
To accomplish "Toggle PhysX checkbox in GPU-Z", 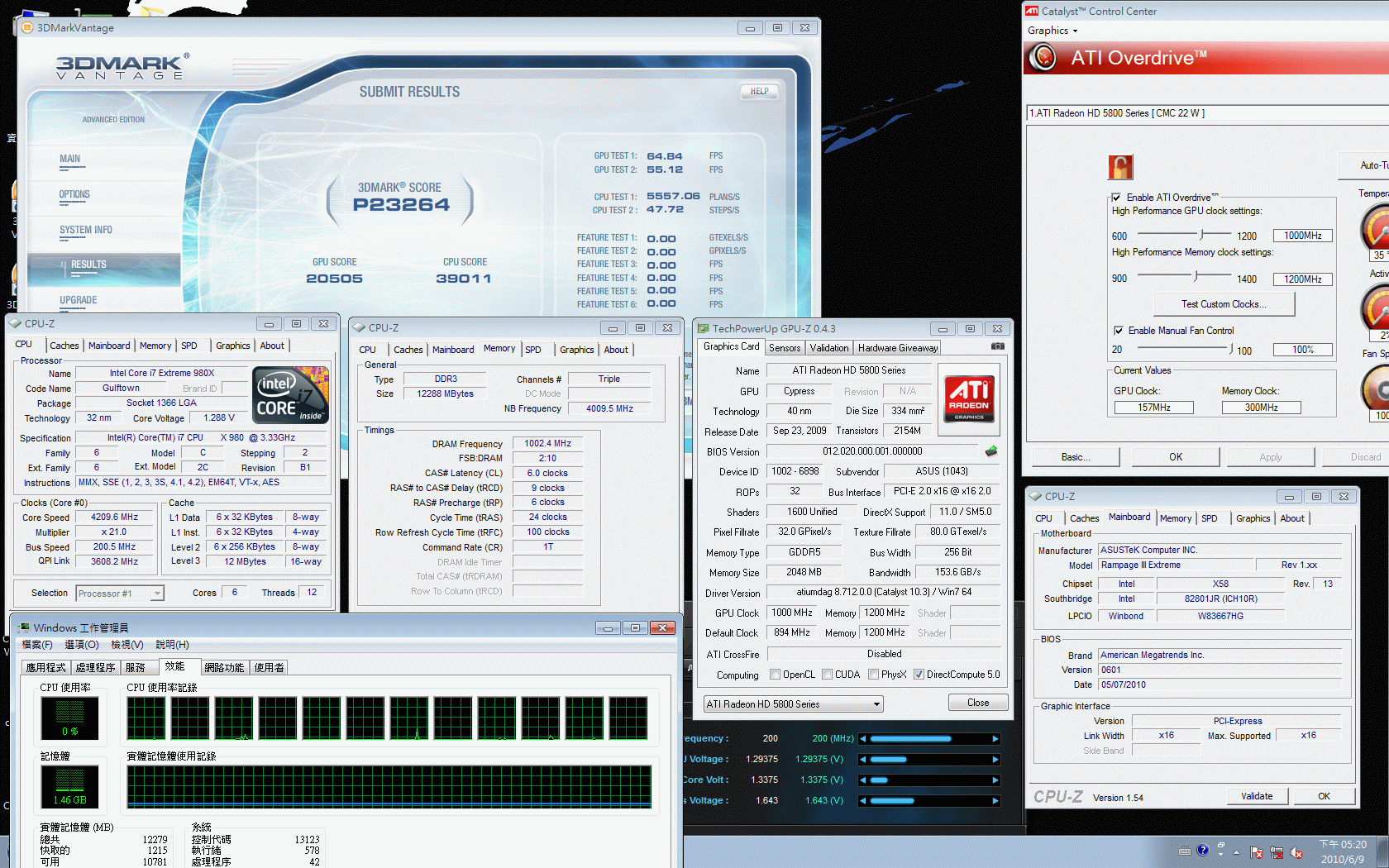I will (x=874, y=675).
